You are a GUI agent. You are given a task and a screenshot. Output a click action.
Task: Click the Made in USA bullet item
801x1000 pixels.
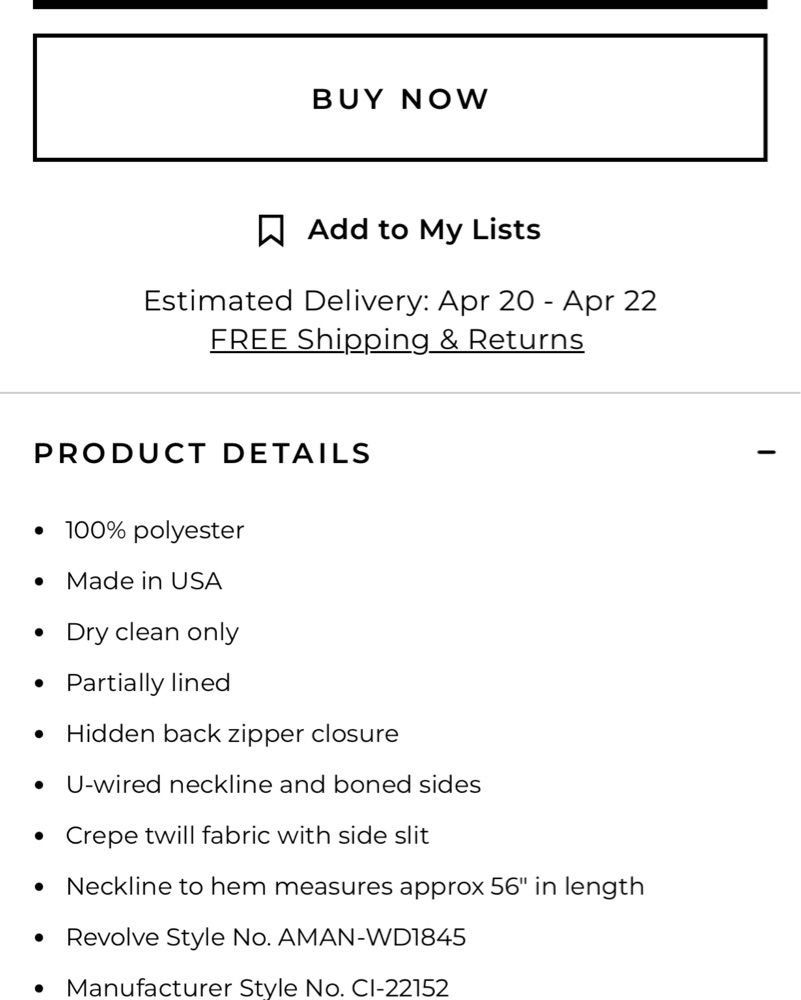(144, 581)
